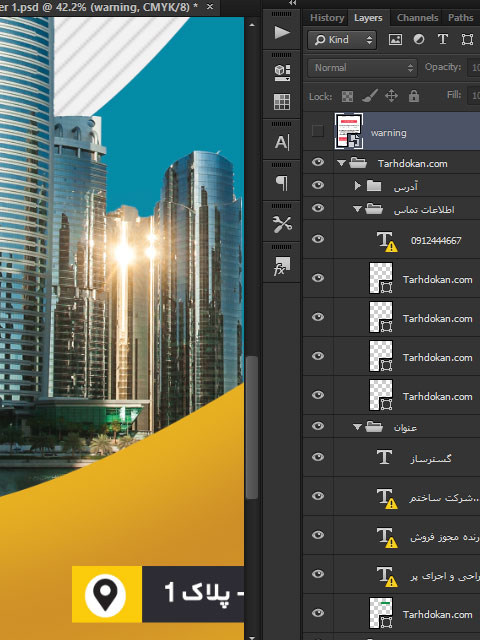Close the document tab
The image size is (480, 640).
pyautogui.click(x=210, y=7)
